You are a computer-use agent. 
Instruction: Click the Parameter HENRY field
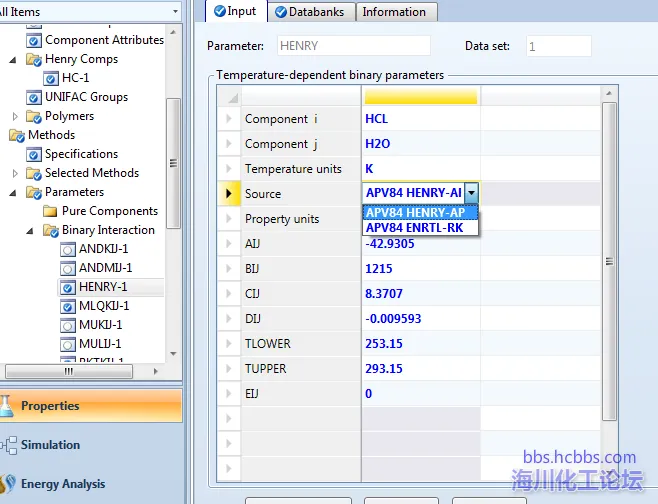click(x=354, y=45)
